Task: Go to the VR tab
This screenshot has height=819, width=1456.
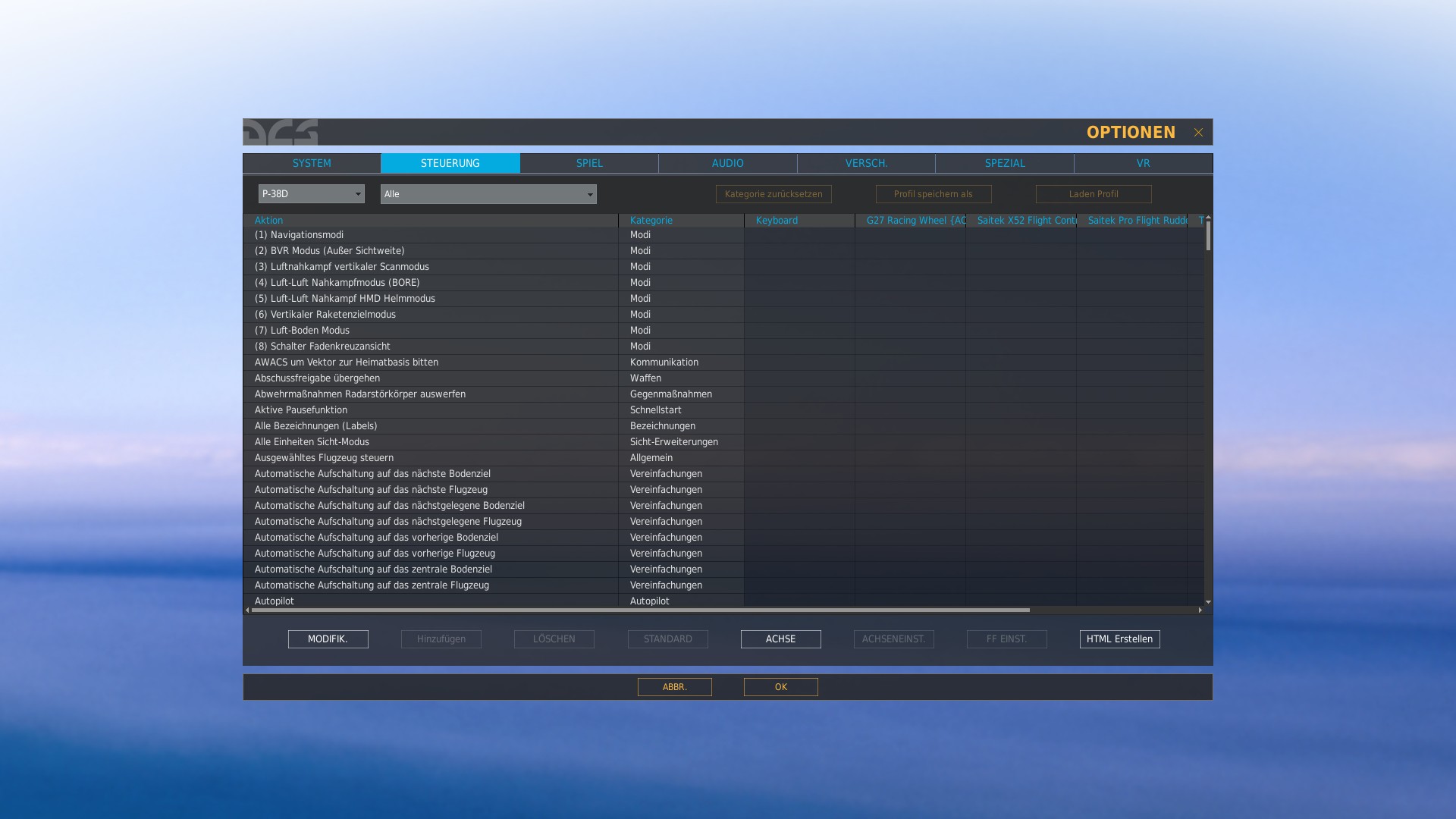Action: coord(1143,163)
